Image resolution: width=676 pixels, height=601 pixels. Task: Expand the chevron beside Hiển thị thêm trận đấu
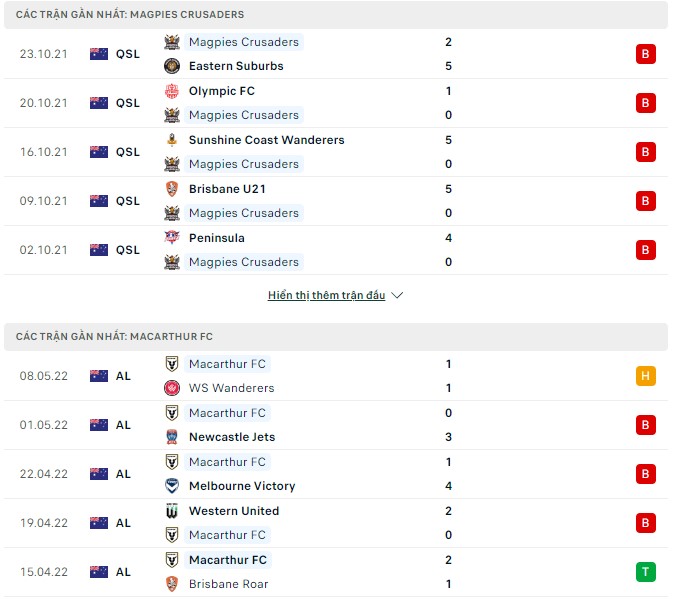coord(397,296)
